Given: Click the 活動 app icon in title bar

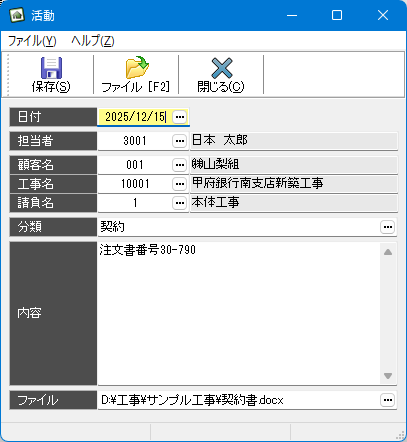Looking at the screenshot, I should 17,15.
